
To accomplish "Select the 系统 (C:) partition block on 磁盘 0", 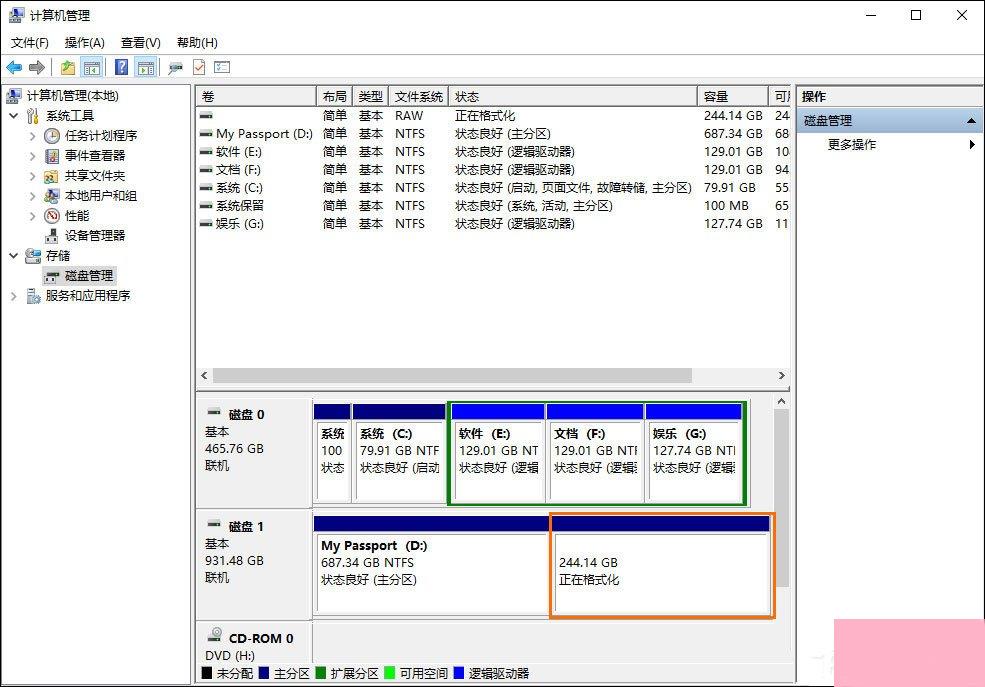I will tap(400, 453).
